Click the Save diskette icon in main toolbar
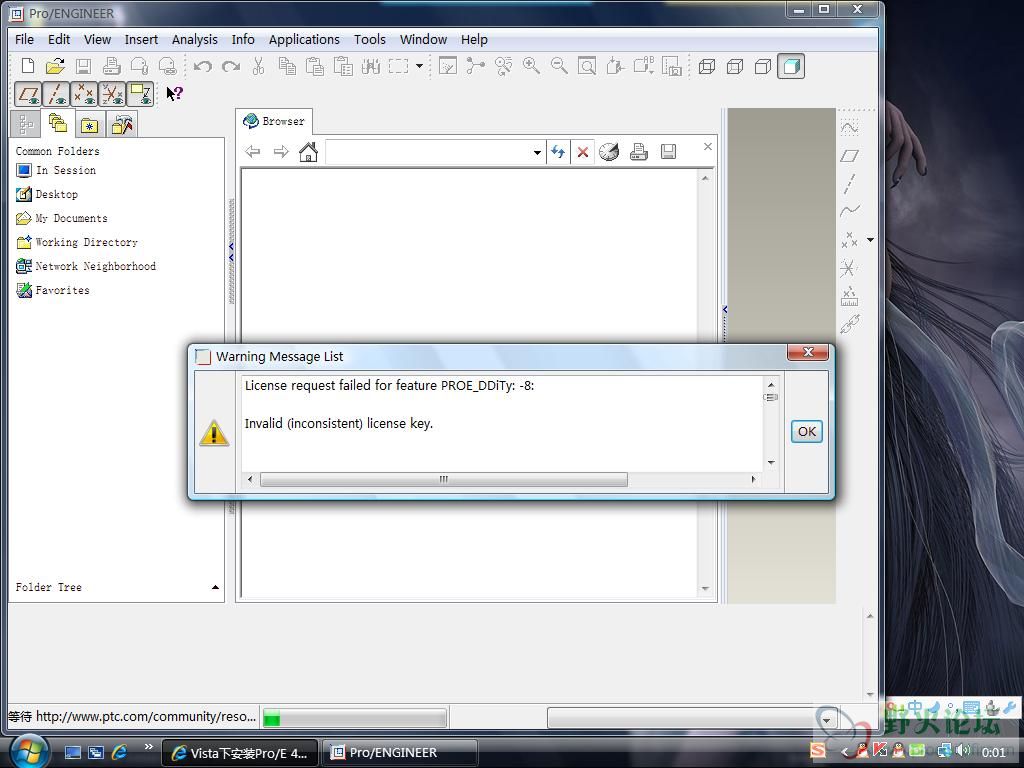Viewport: 1024px width, 768px height. (x=83, y=66)
